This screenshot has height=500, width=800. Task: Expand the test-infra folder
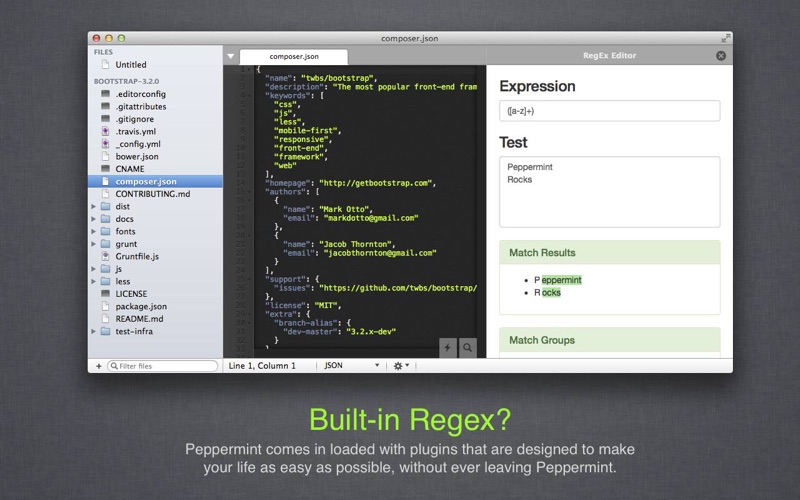[x=93, y=332]
